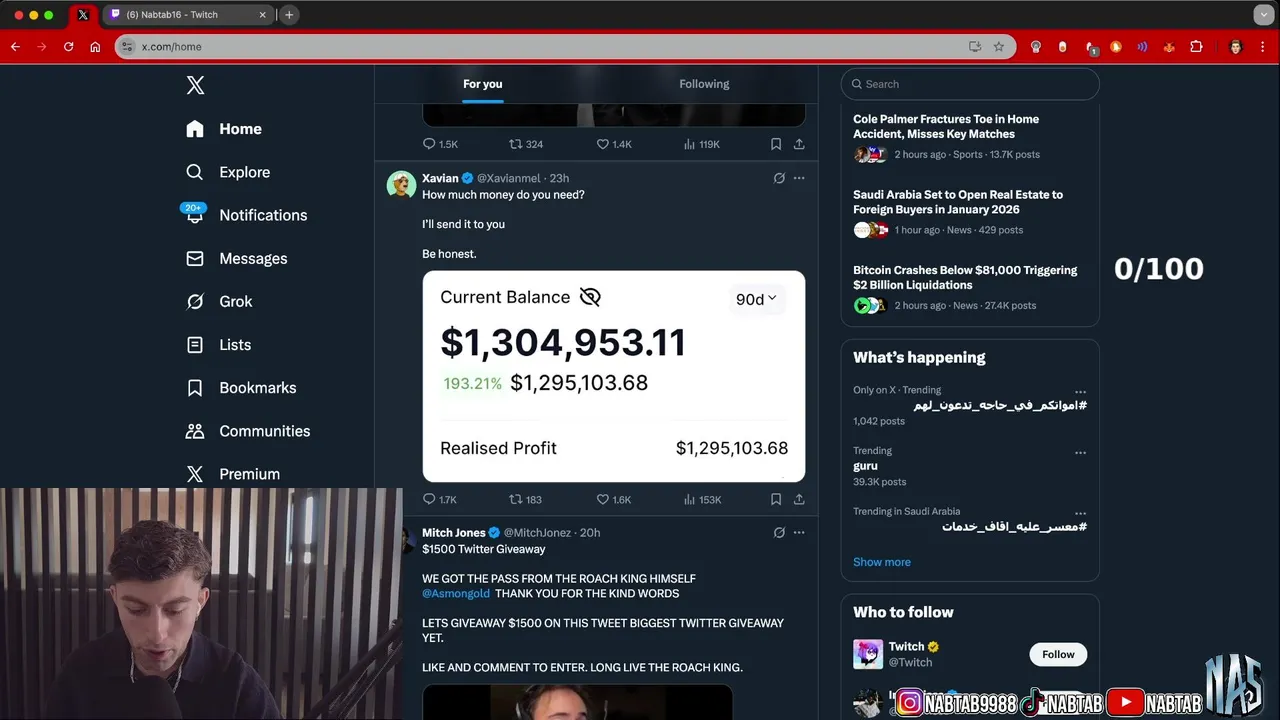Open Premium in the sidebar
1280x720 pixels.
click(x=233, y=474)
